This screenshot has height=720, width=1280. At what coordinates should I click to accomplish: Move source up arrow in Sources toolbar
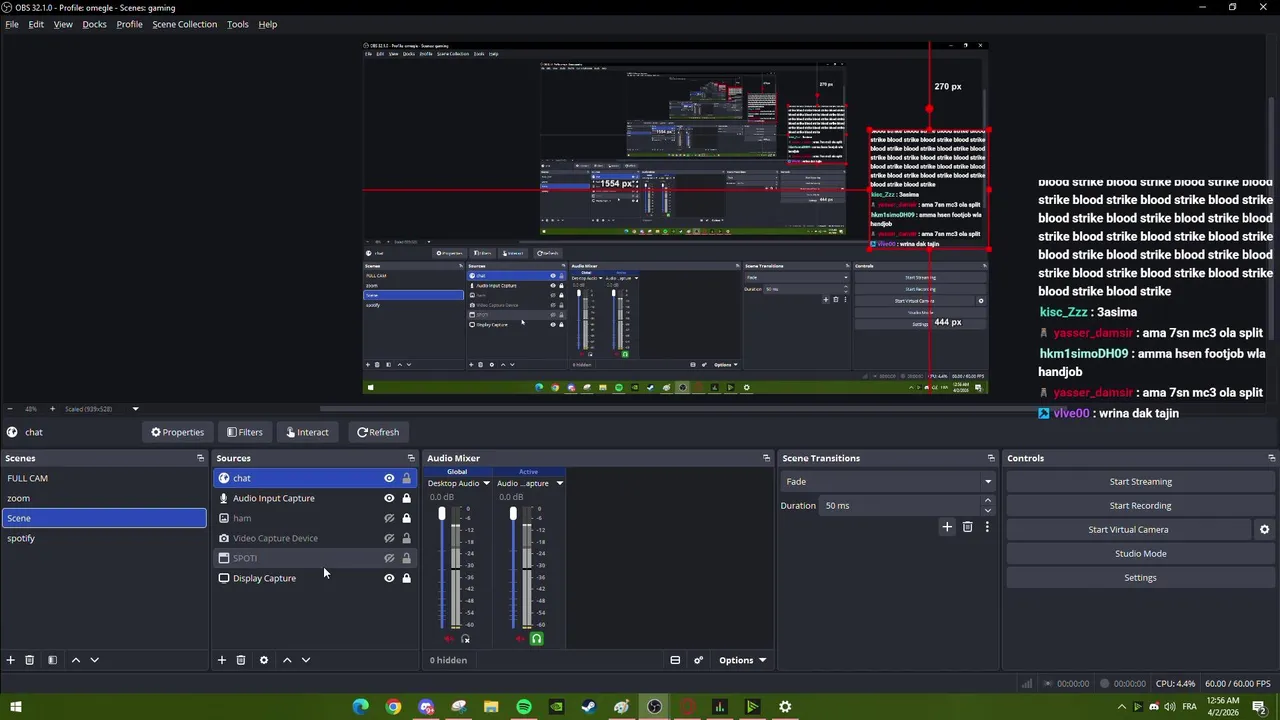pyautogui.click(x=287, y=660)
